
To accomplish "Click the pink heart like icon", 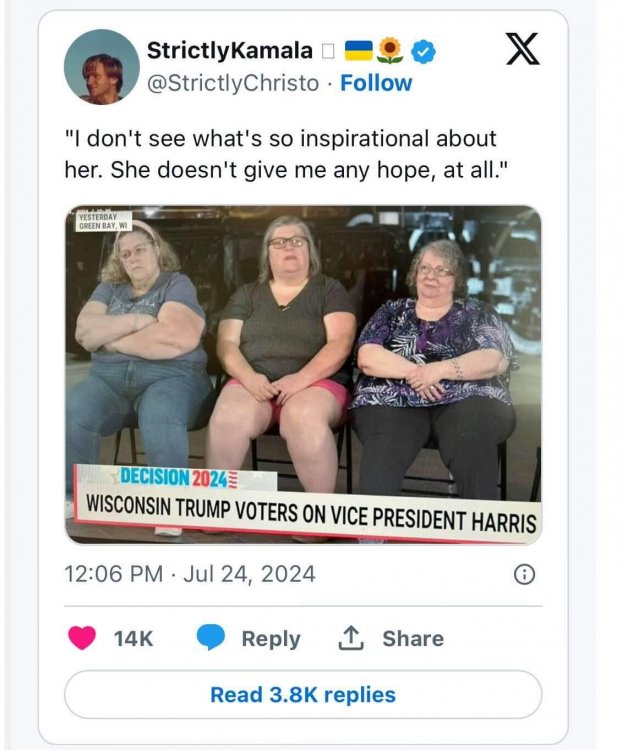I will tap(82, 638).
